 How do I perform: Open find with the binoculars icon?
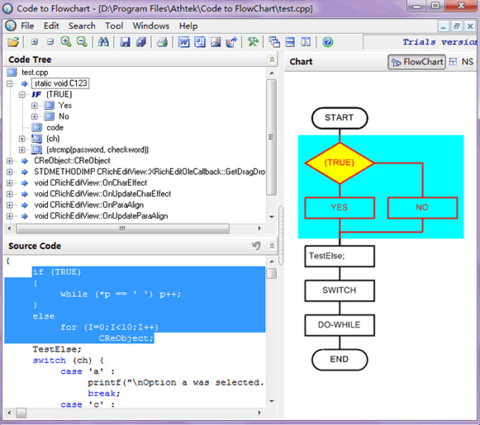(103, 42)
